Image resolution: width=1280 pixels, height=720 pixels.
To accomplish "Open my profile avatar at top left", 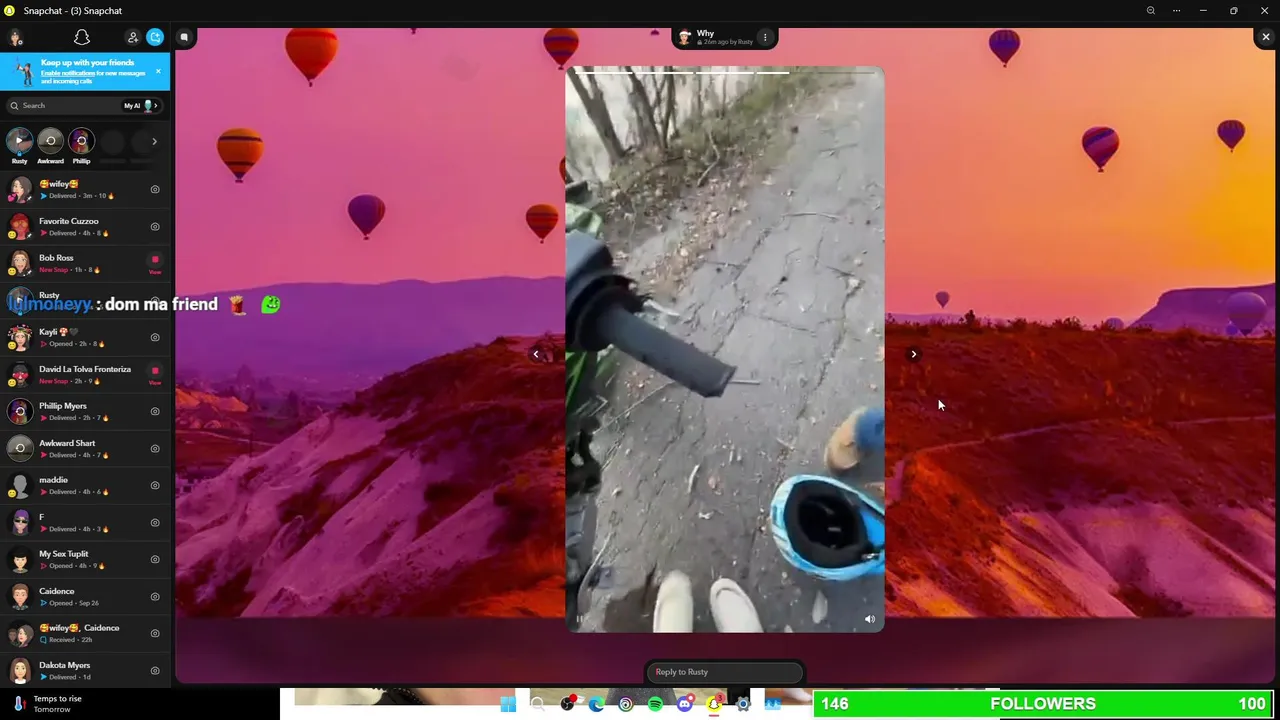I will pos(16,37).
